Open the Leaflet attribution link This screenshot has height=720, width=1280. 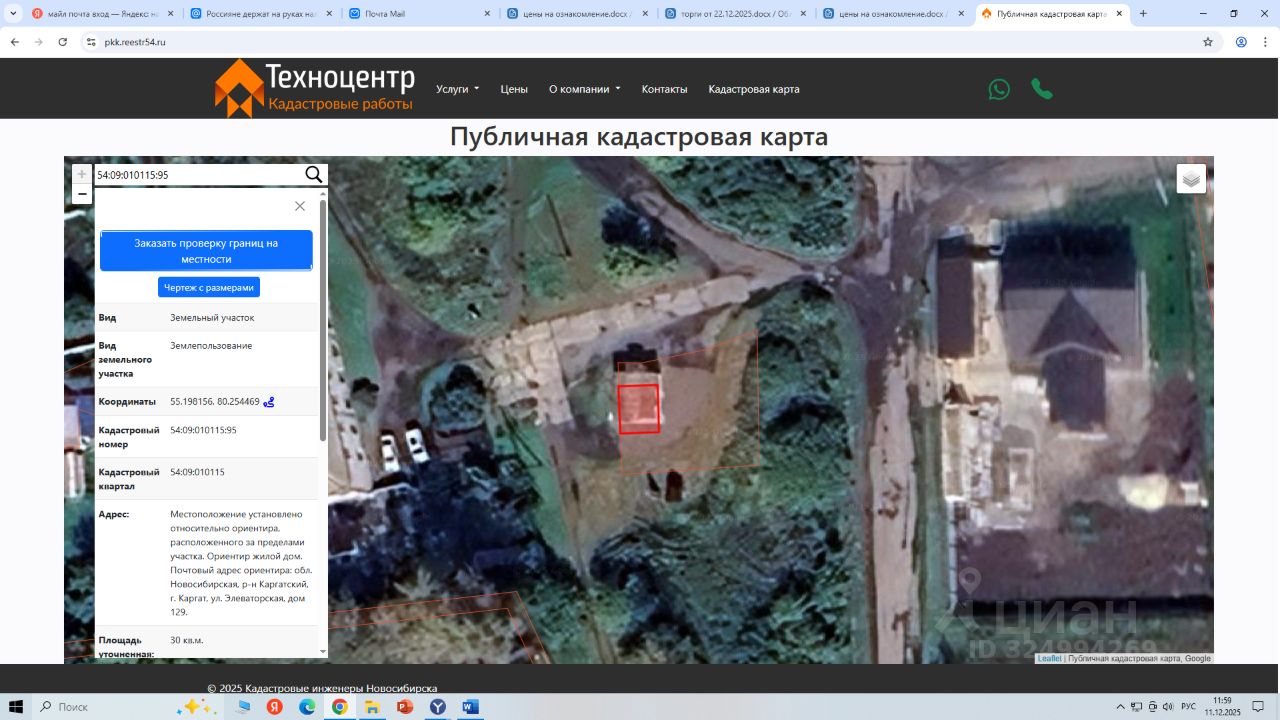tap(1049, 658)
